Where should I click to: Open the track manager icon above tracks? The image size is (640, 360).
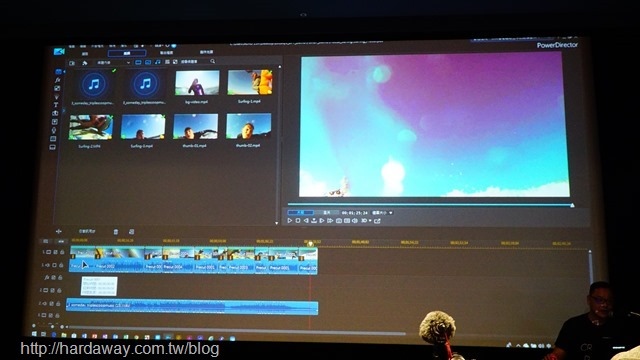tap(46, 241)
